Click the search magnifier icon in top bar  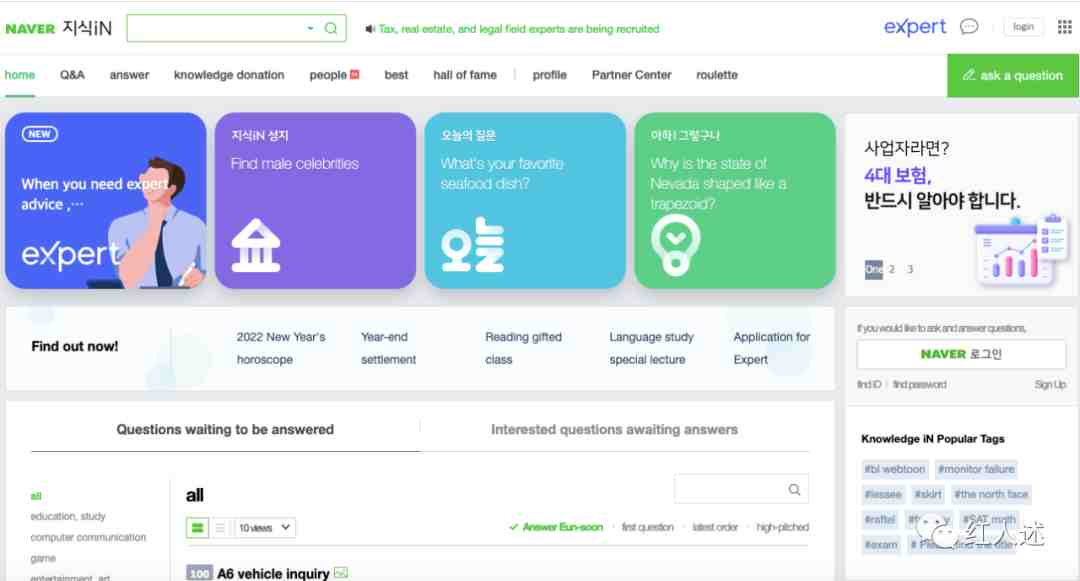(x=331, y=28)
